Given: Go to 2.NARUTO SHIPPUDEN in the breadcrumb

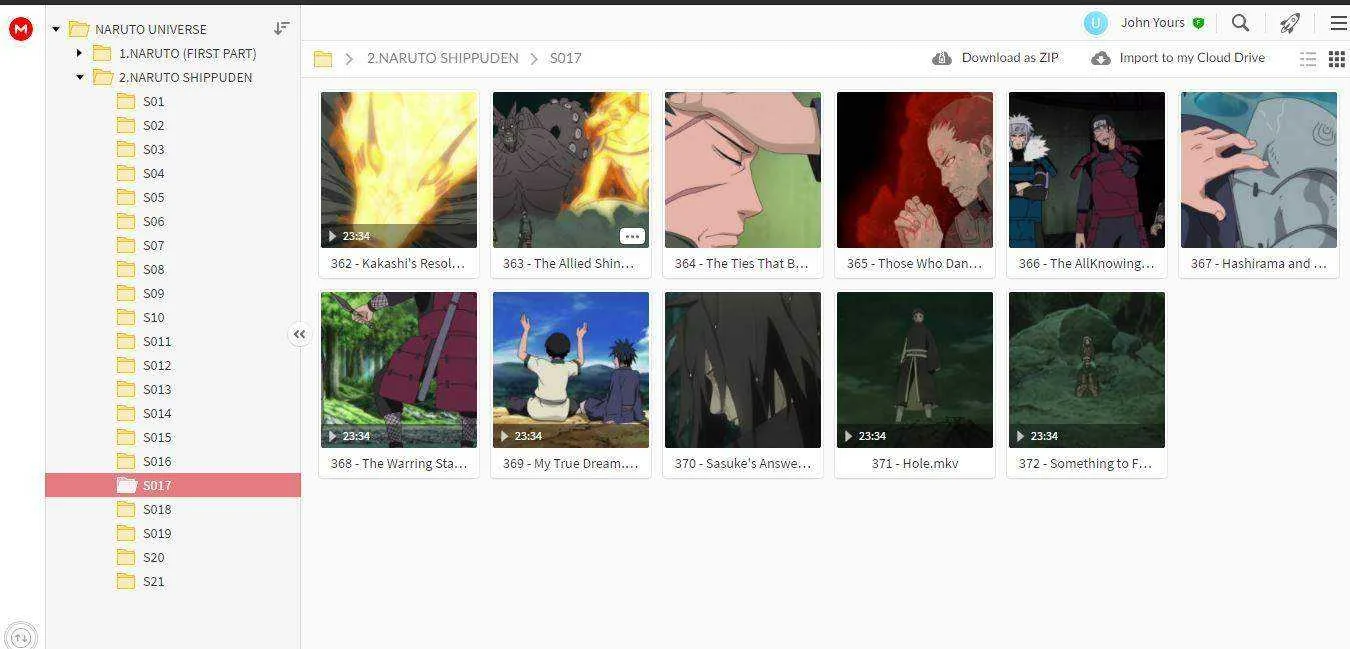Looking at the screenshot, I should pyautogui.click(x=442, y=58).
